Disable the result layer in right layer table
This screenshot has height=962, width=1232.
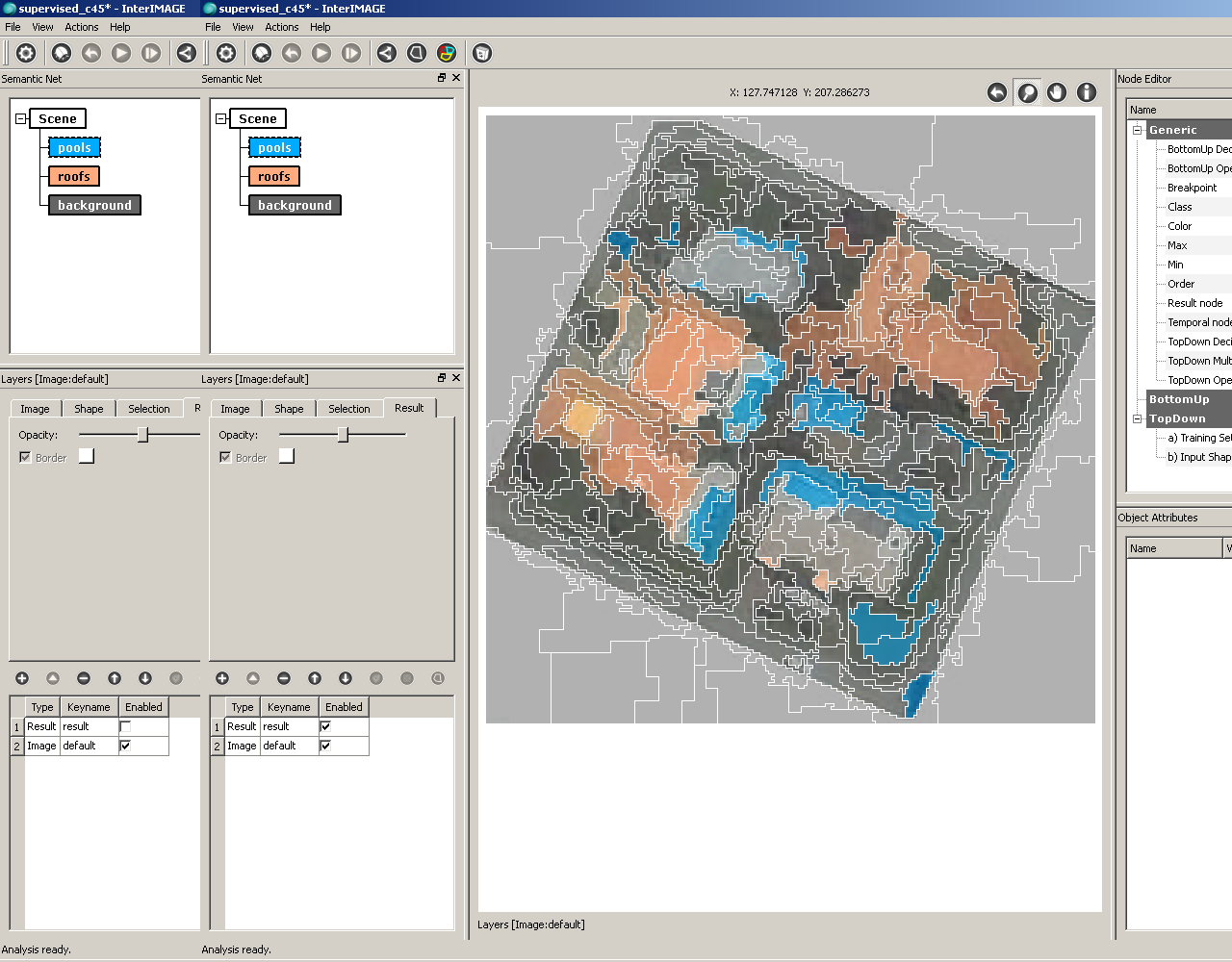point(325,726)
